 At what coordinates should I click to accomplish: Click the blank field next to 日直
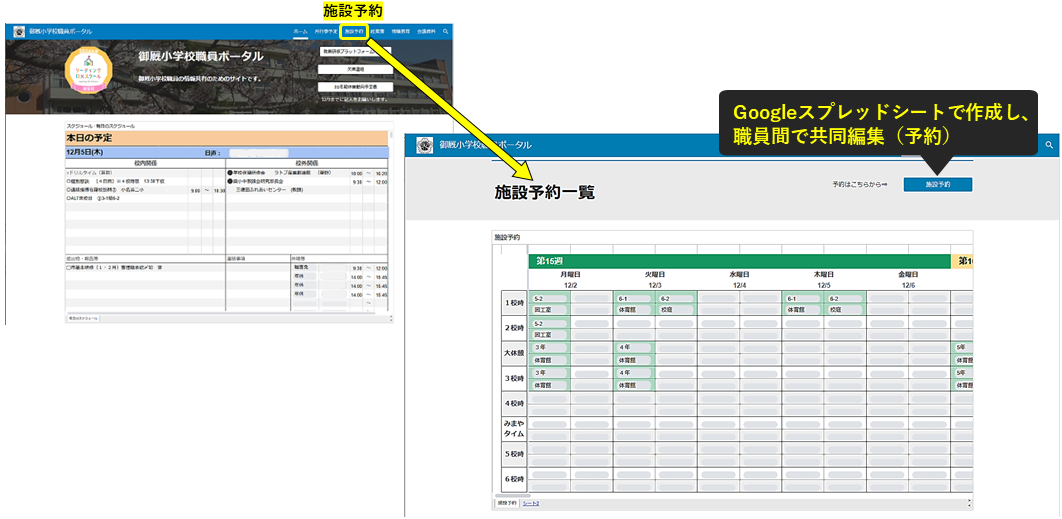(258, 153)
